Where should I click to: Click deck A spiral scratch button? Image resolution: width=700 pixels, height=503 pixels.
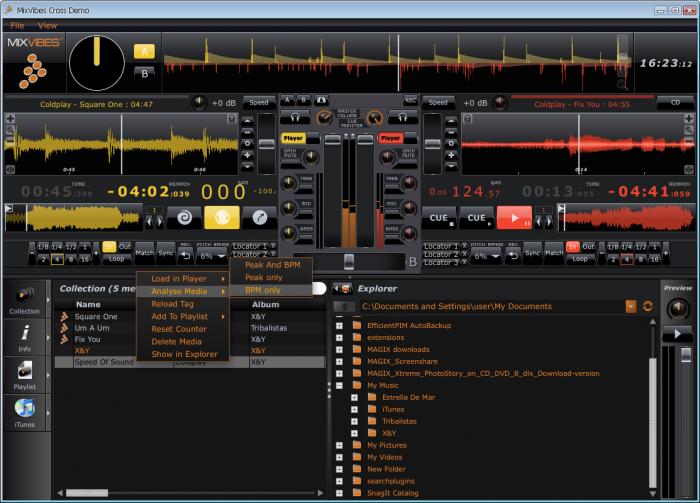[184, 217]
